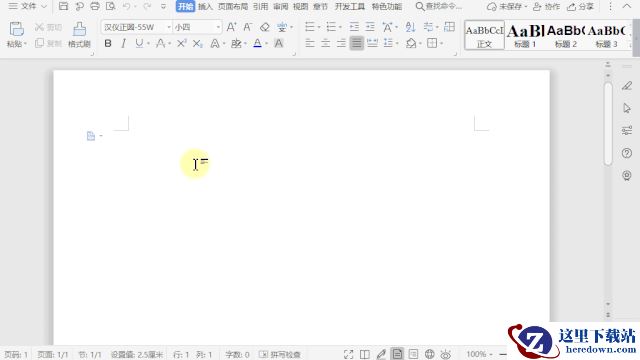Image resolution: width=640 pixels, height=360 pixels.
Task: Open the help question mark in sidebar
Action: click(627, 153)
